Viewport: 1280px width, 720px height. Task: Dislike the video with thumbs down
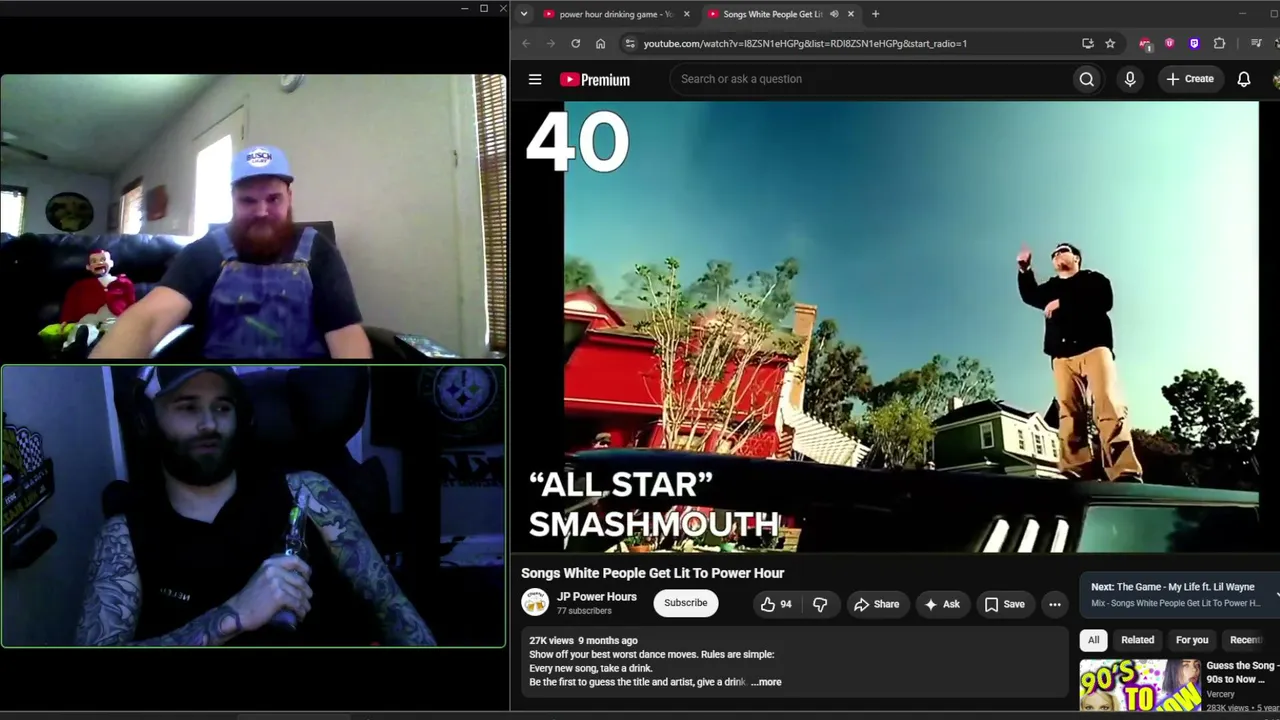pos(820,604)
